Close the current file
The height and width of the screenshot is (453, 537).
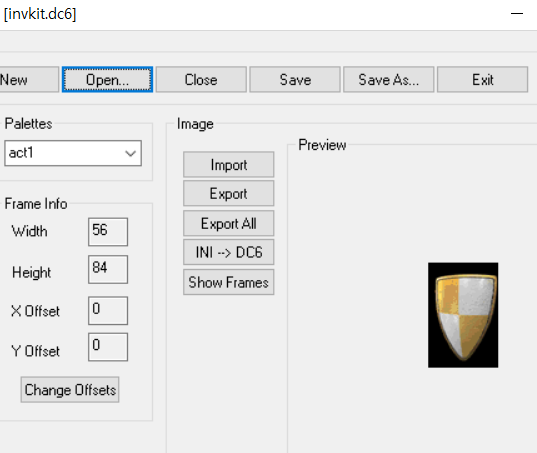tap(201, 79)
